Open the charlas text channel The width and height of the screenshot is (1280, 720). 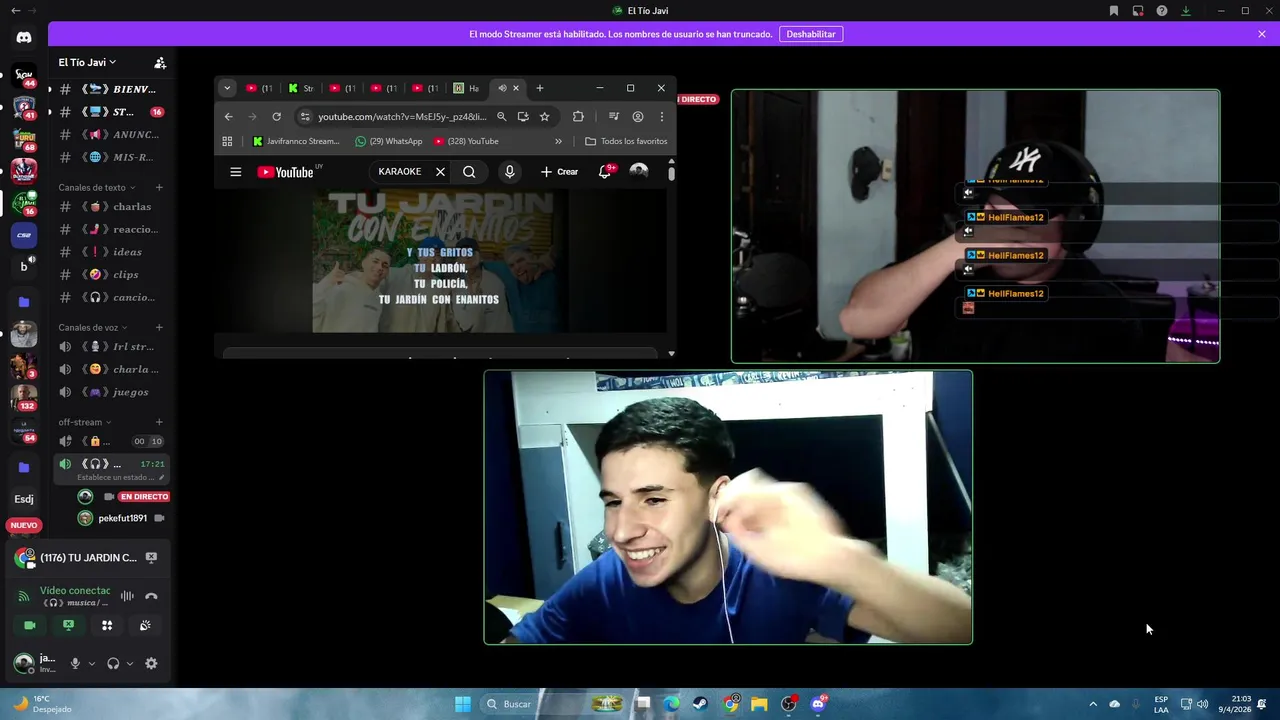[x=110, y=206]
